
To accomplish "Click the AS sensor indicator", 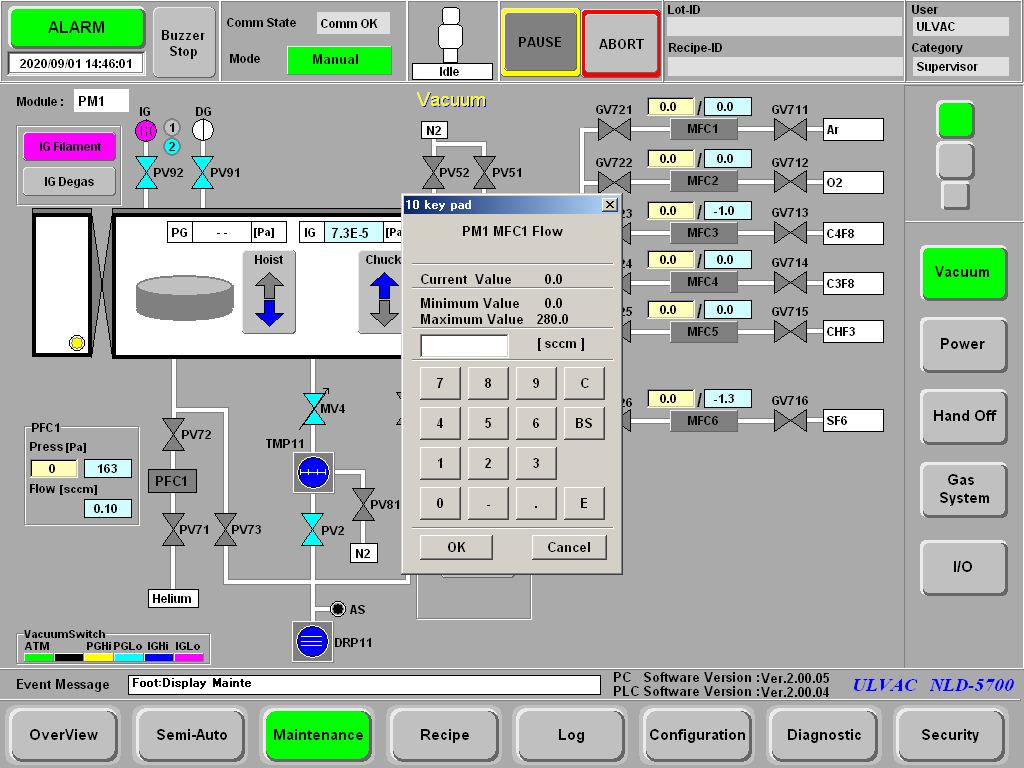I will point(338,609).
